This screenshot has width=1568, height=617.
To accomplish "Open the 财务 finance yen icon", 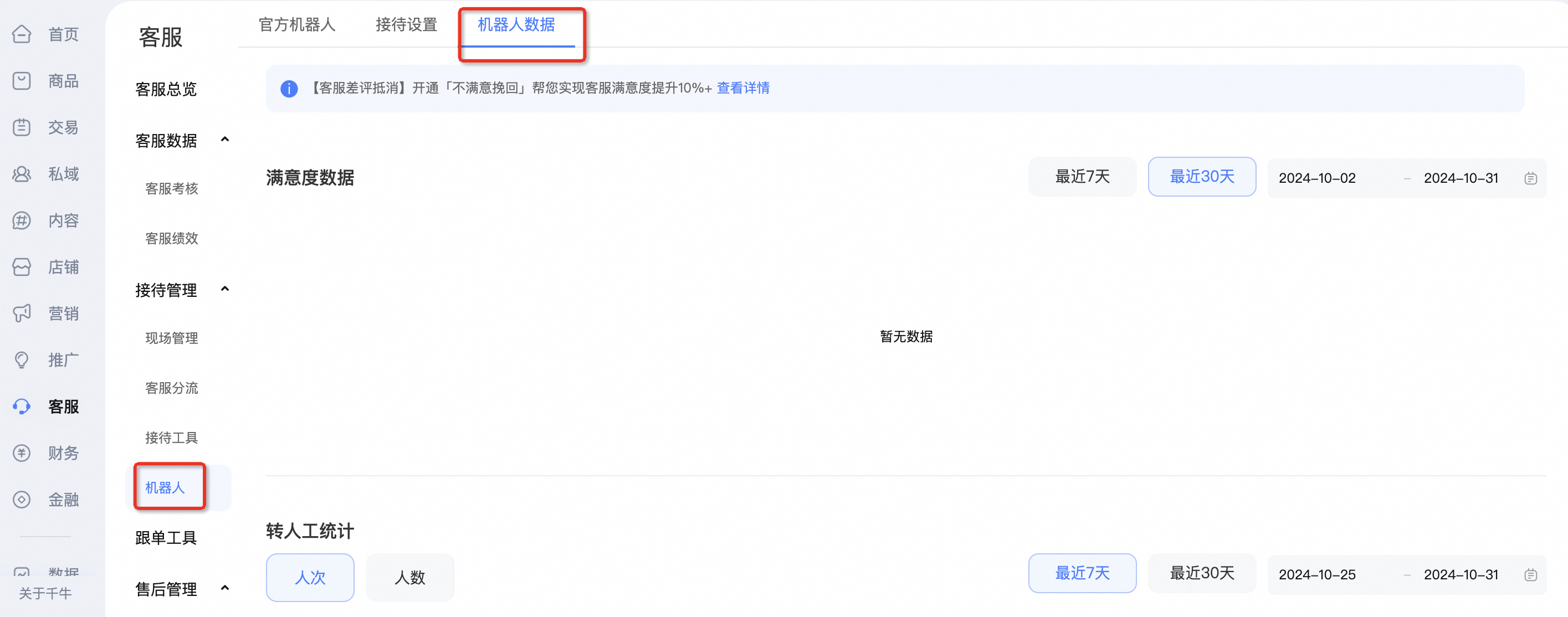I will click(21, 453).
